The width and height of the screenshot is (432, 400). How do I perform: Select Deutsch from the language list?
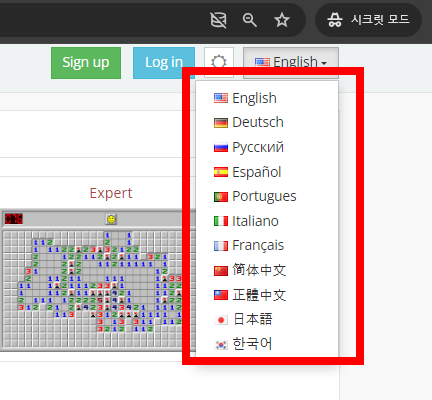click(267, 122)
